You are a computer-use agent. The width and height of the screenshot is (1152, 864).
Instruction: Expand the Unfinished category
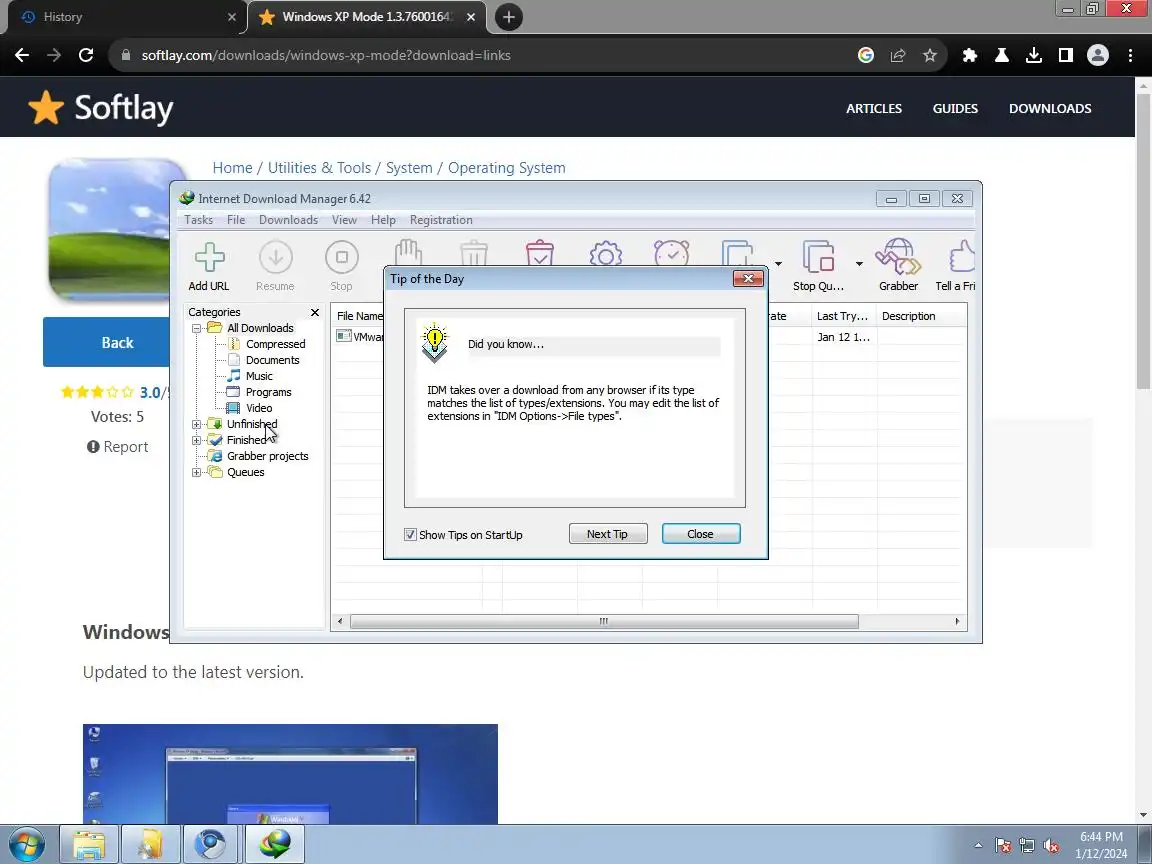[x=196, y=425]
